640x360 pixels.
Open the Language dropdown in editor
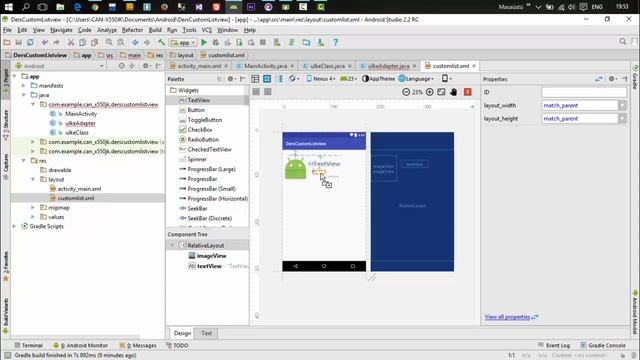[x=416, y=79]
